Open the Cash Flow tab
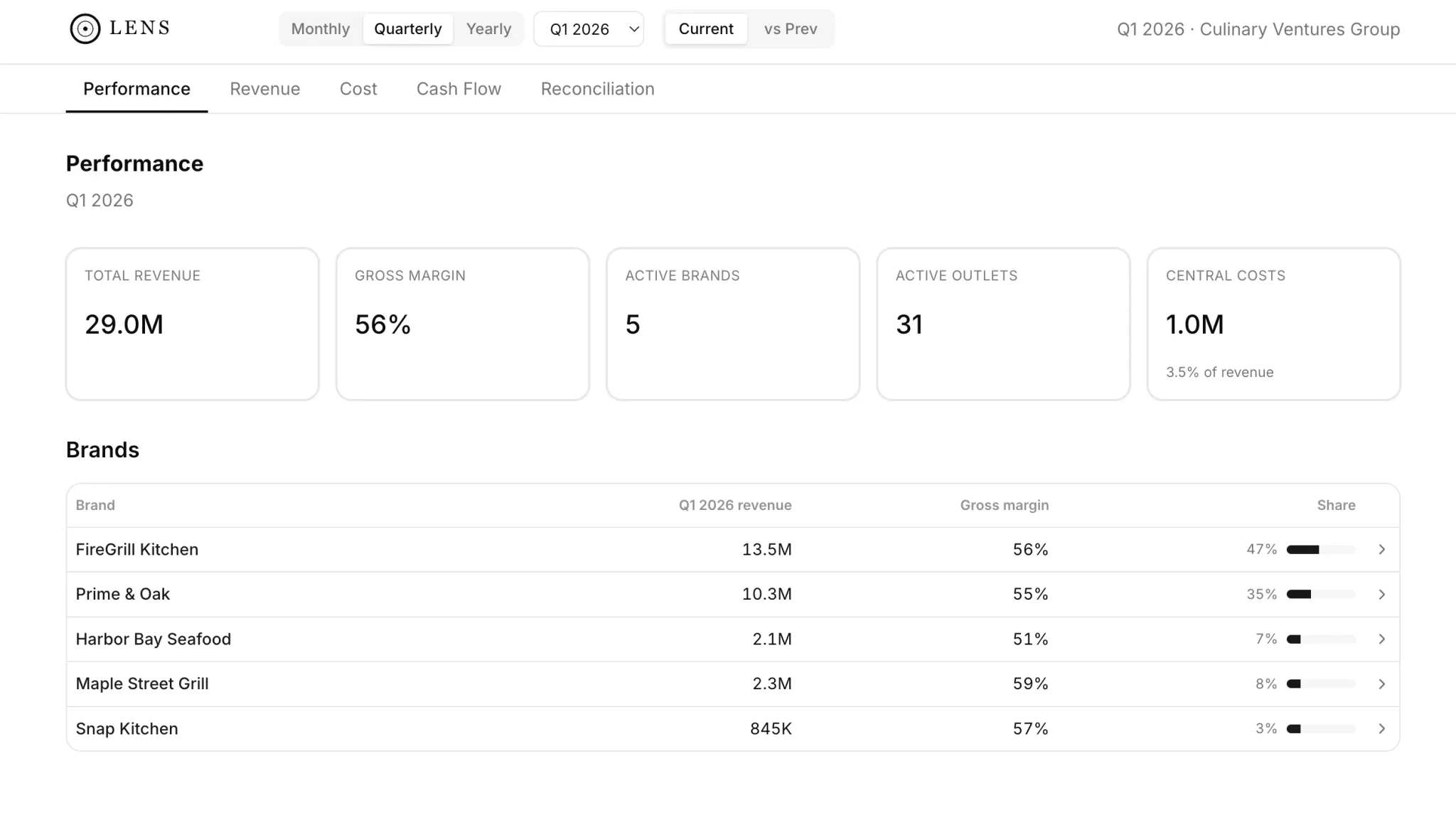The width and height of the screenshot is (1456, 813). click(459, 89)
